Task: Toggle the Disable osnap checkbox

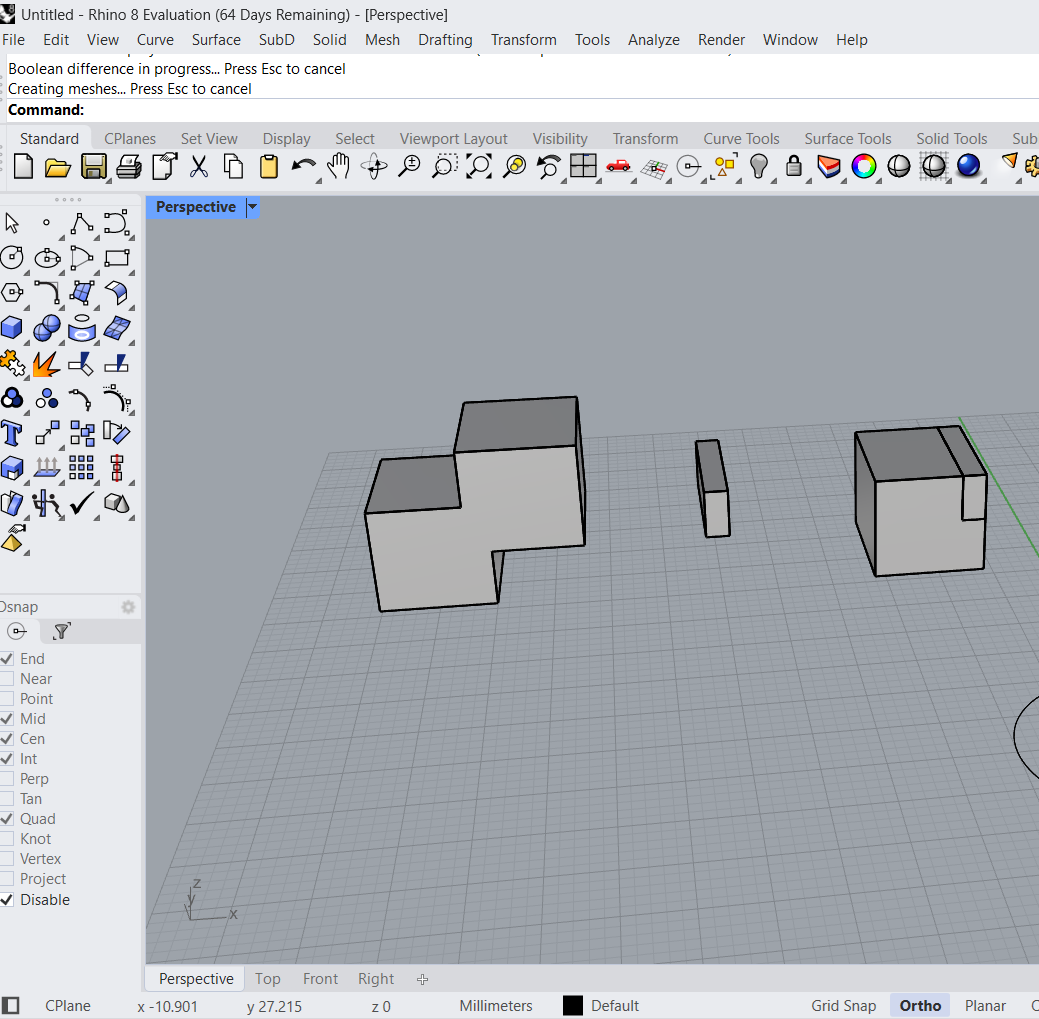Action: pyautogui.click(x=8, y=900)
